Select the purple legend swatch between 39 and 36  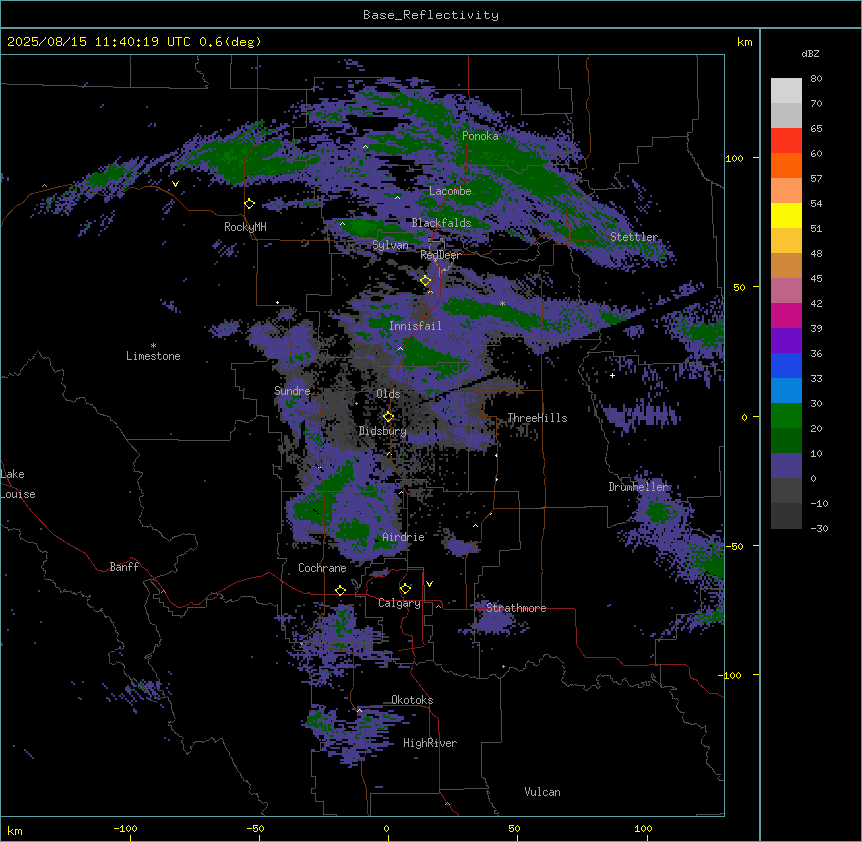click(x=786, y=341)
